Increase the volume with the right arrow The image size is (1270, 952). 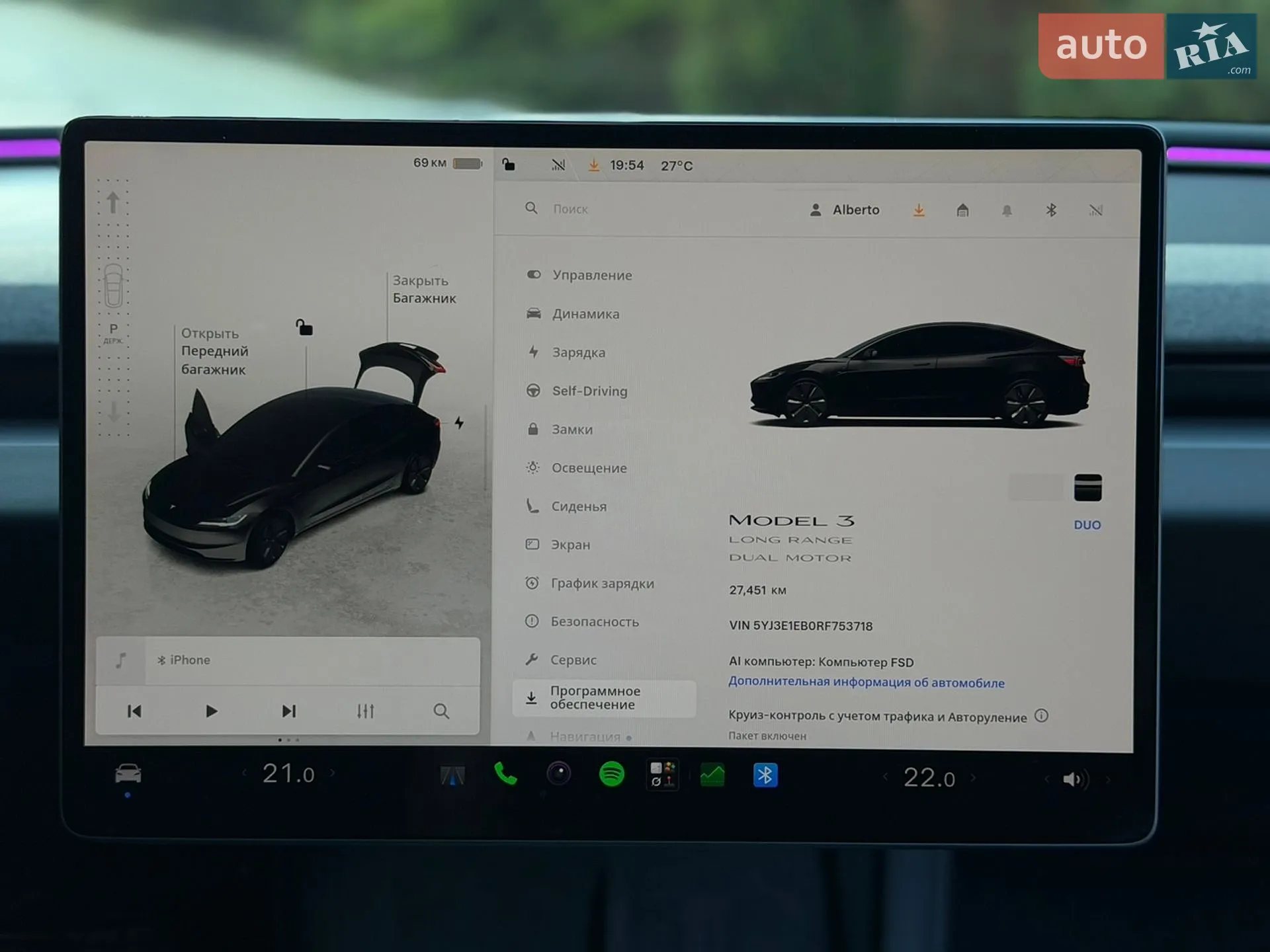pyautogui.click(x=1108, y=780)
